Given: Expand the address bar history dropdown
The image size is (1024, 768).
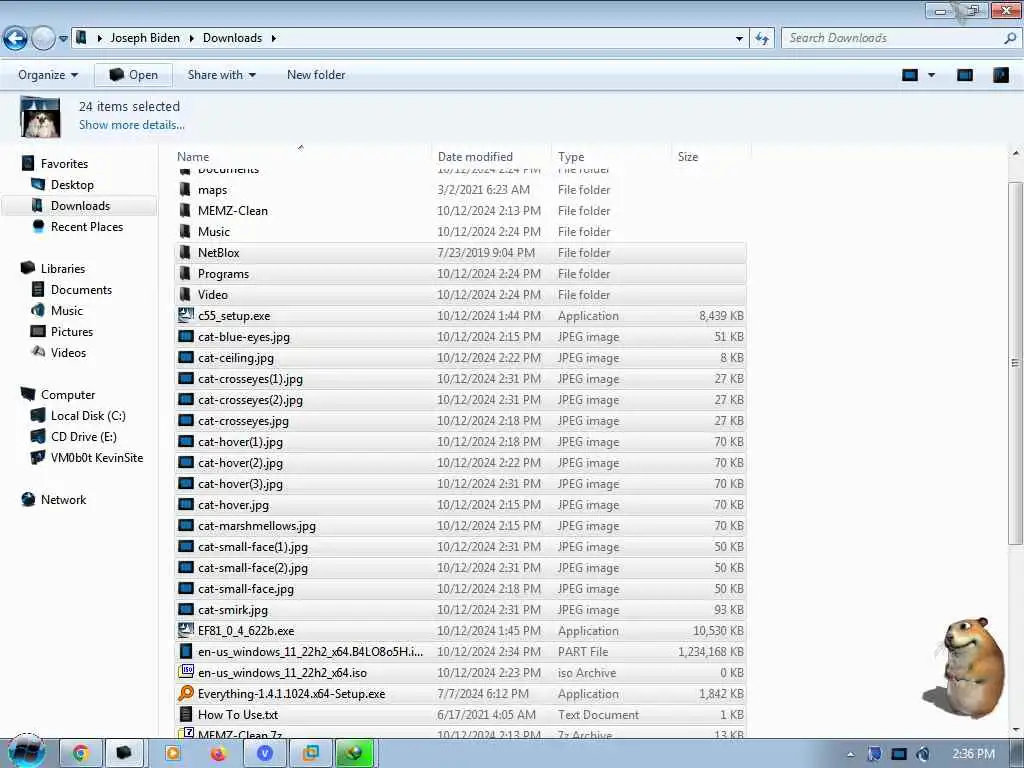Looking at the screenshot, I should coord(739,39).
